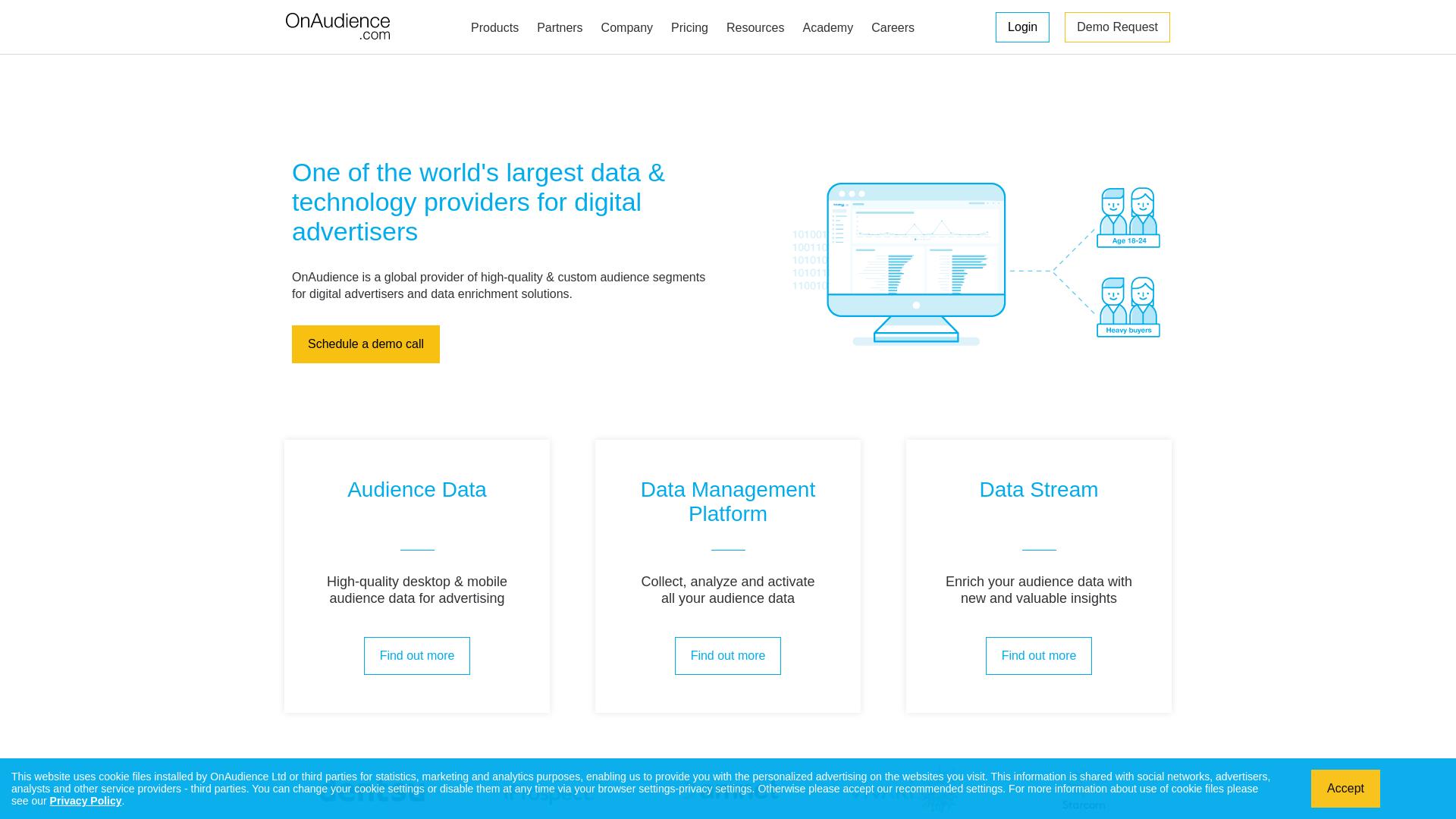
Task: Visit the Academy section
Action: [x=827, y=27]
